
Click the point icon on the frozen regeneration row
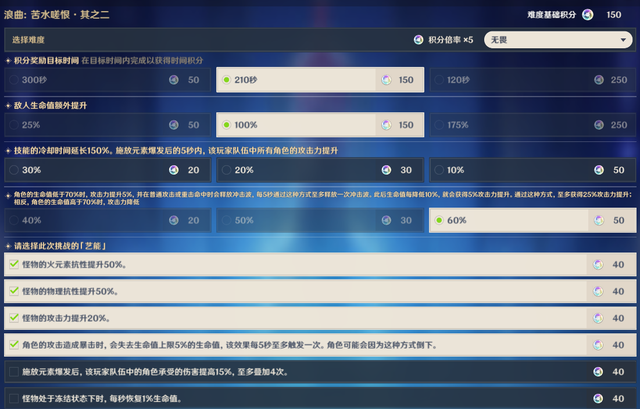[x=598, y=399]
